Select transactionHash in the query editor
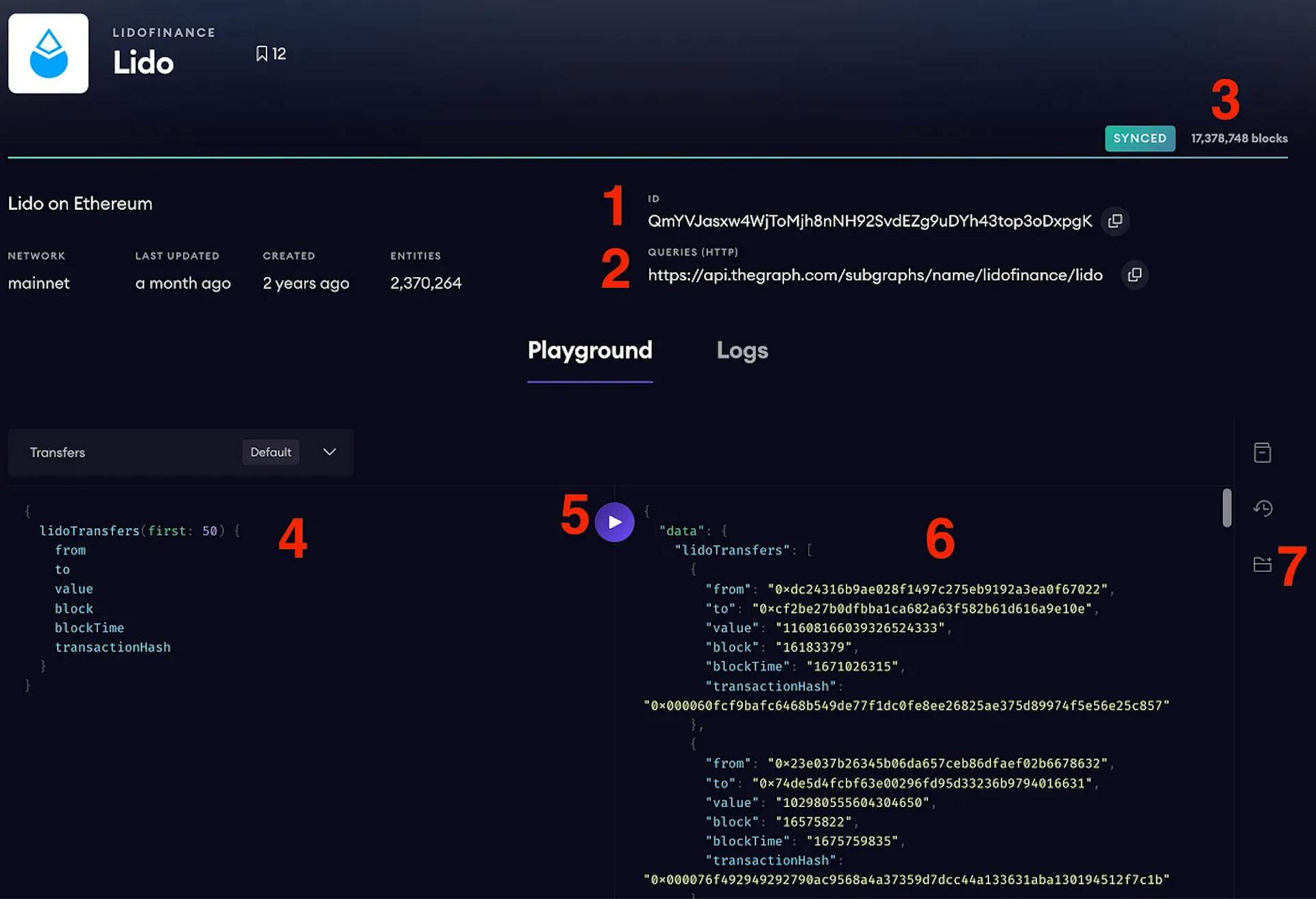The image size is (1316, 899). coord(113,647)
